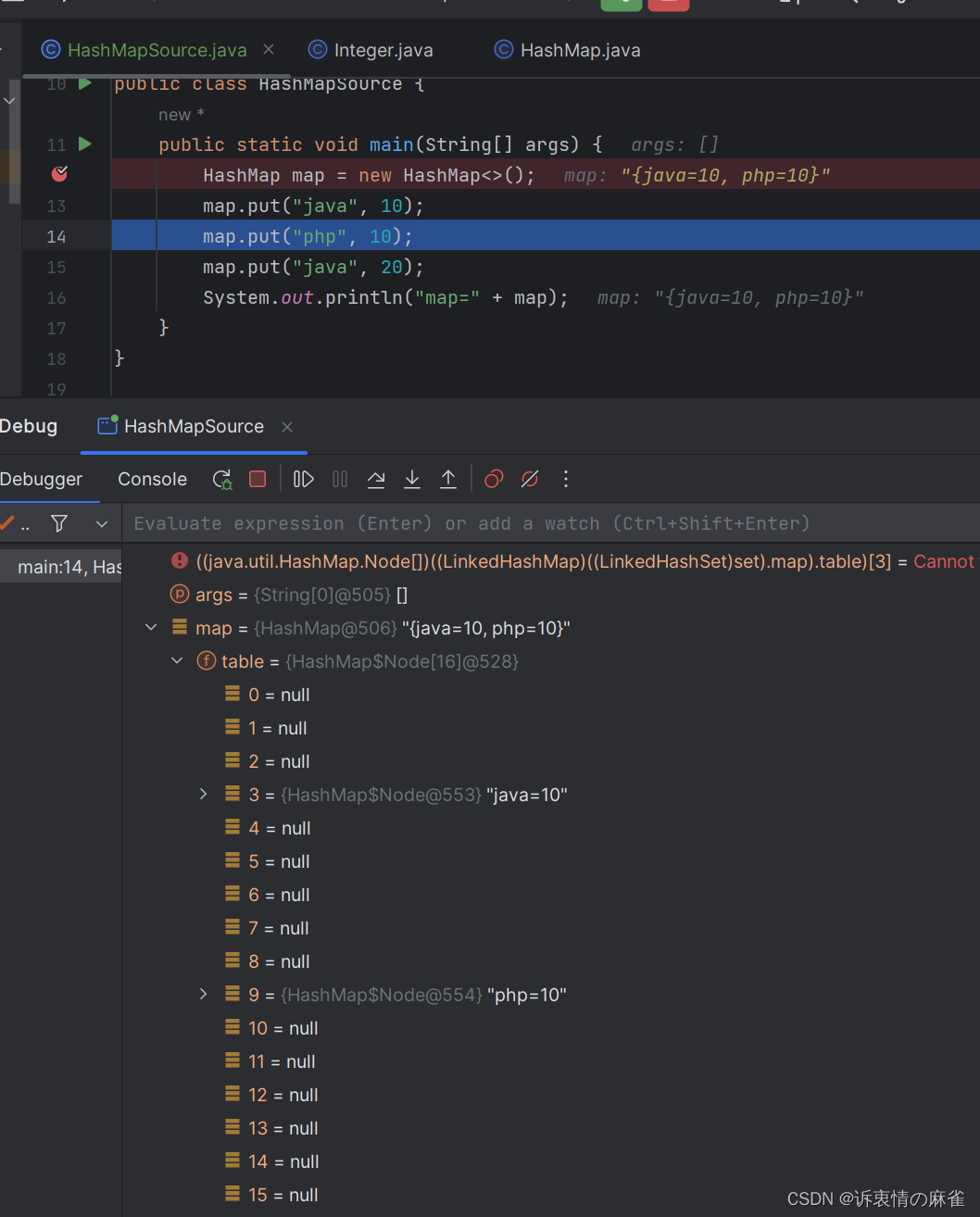Screen dimensions: 980x1217
Task: Switch to the Debugger tab
Action: pyautogui.click(x=41, y=479)
